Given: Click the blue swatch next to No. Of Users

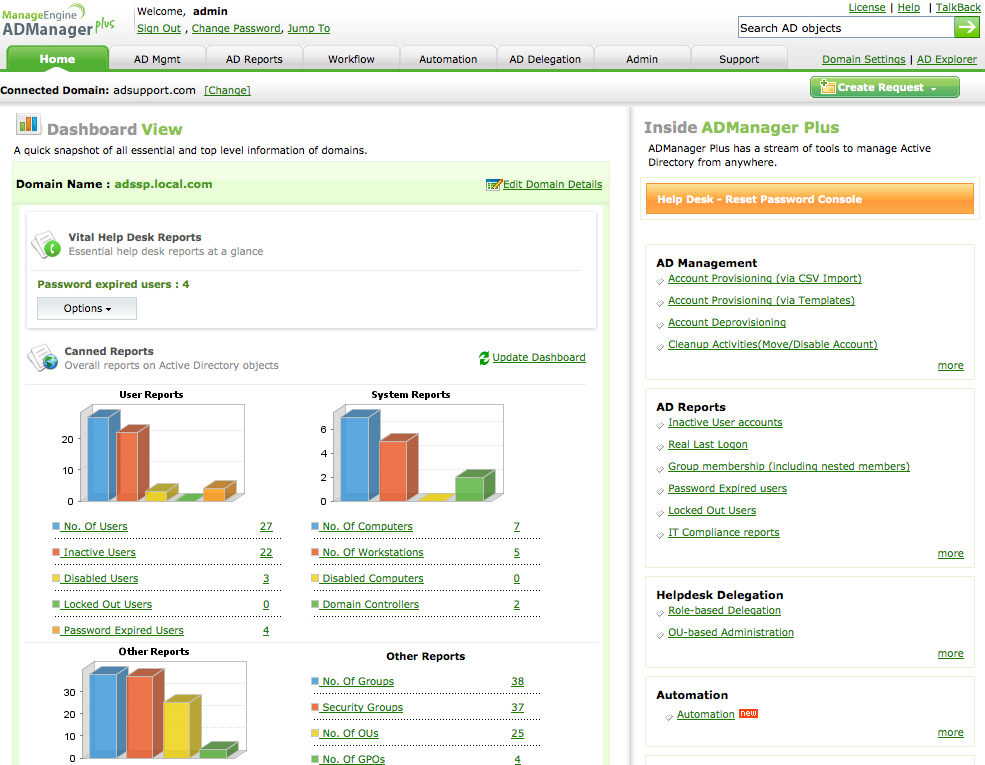Looking at the screenshot, I should click(x=56, y=526).
